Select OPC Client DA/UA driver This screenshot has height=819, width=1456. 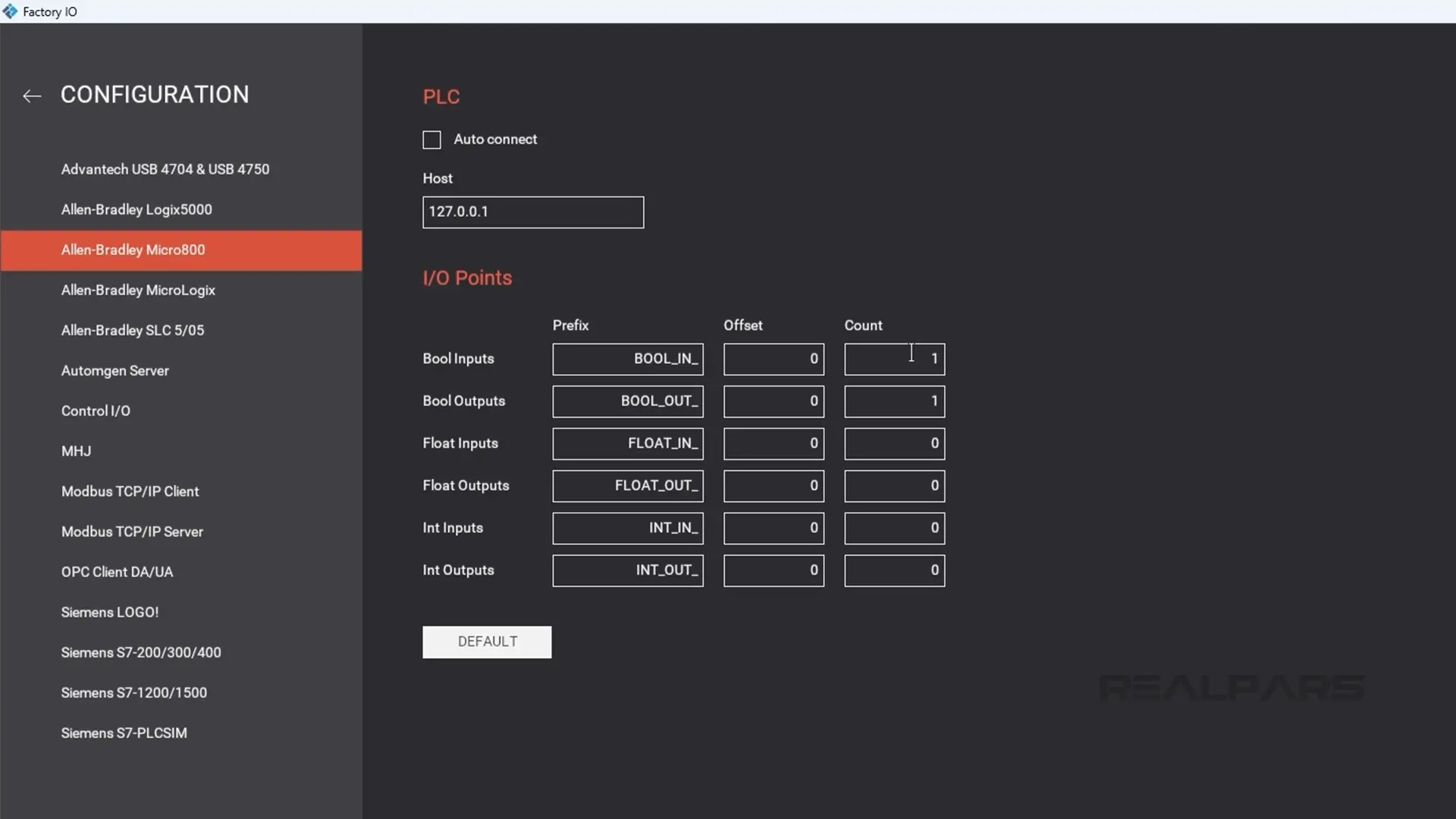point(180,572)
